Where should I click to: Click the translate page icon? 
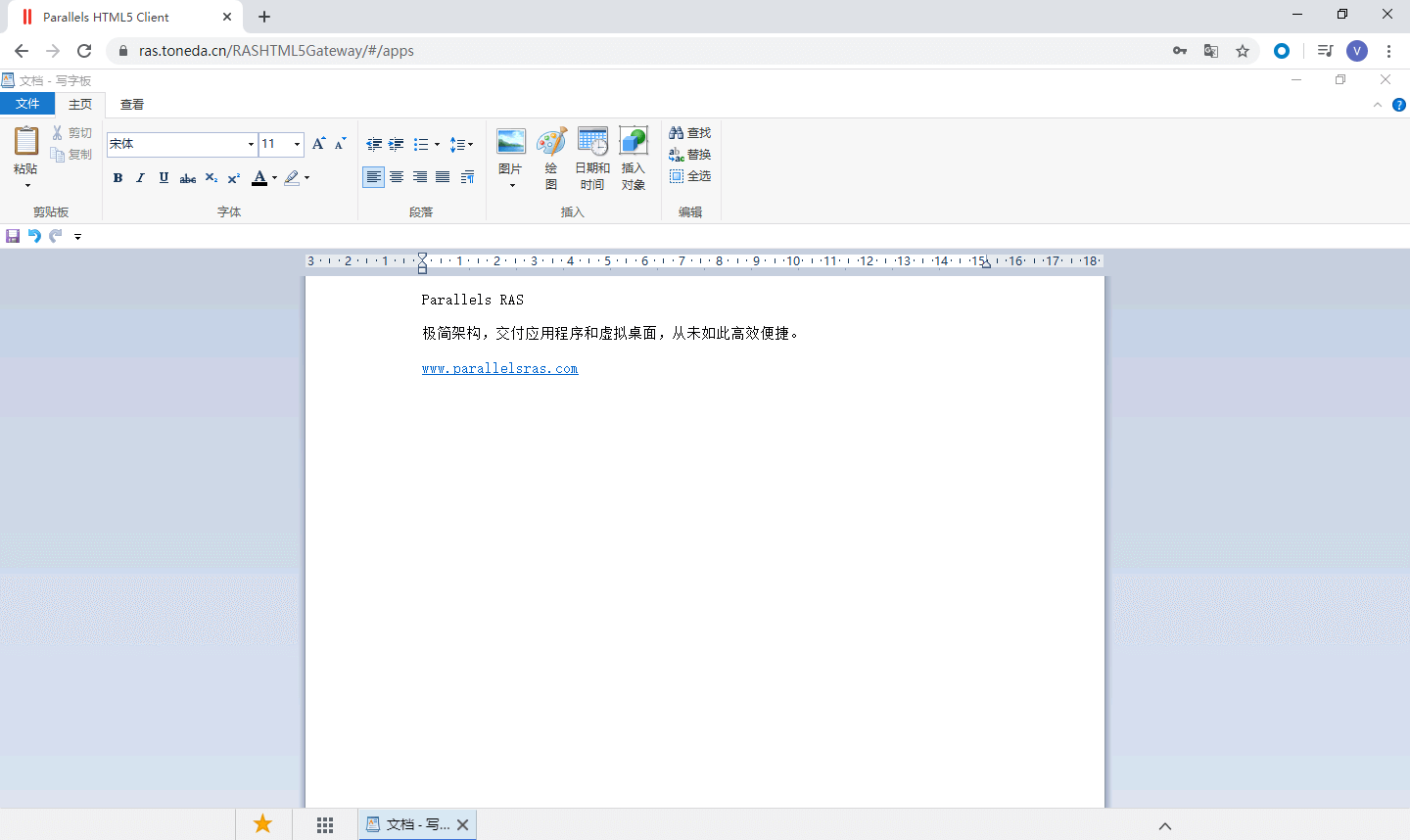pos(1211,51)
